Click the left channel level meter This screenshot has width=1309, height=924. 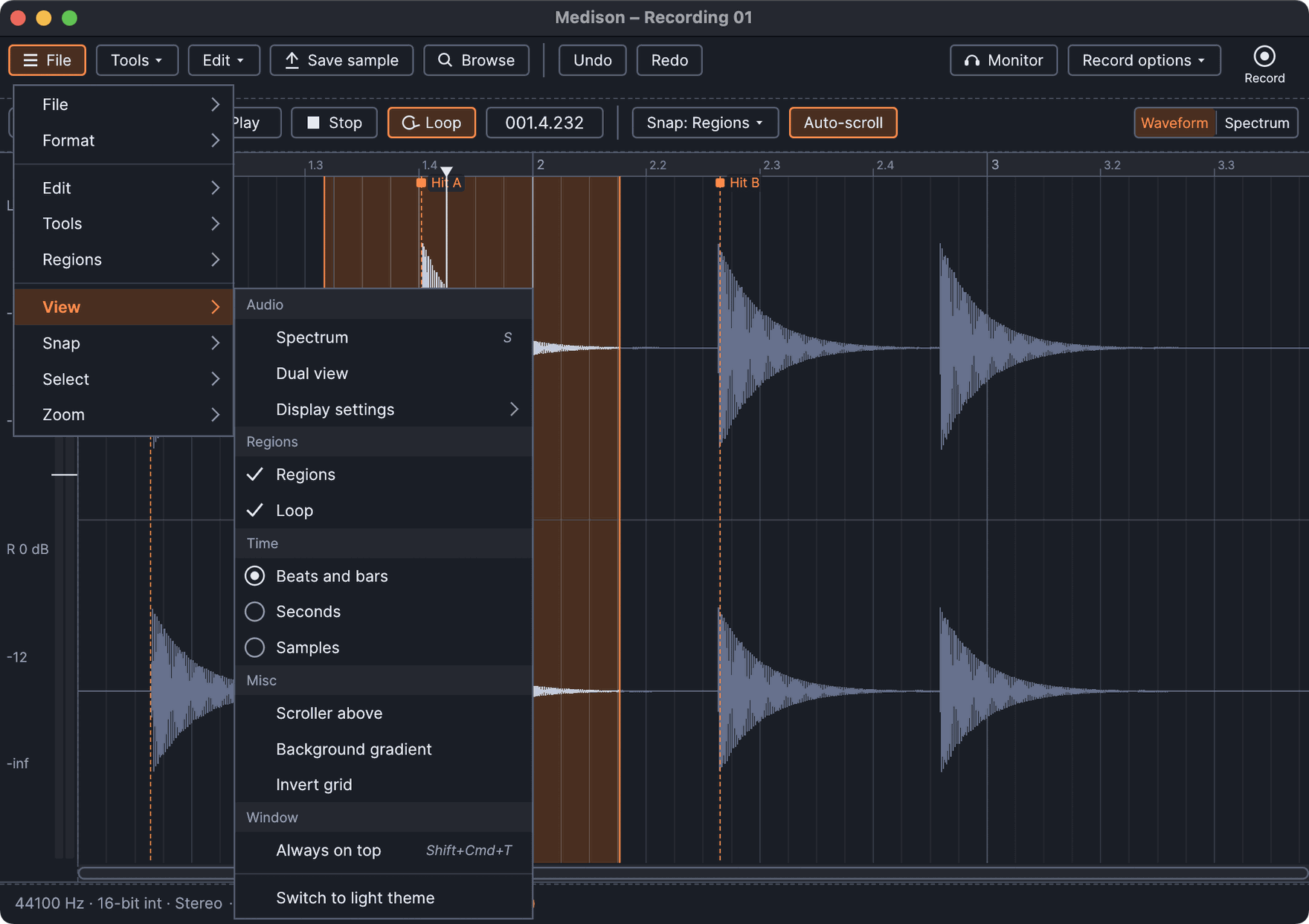click(59, 647)
